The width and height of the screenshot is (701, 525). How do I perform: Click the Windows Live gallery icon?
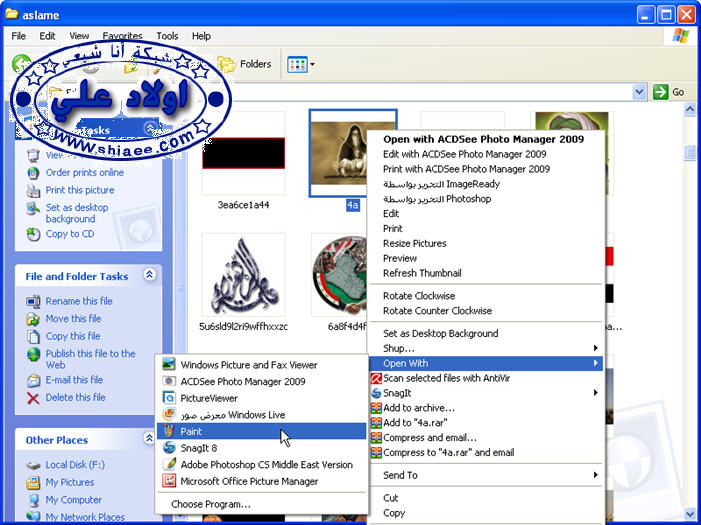pyautogui.click(x=169, y=414)
